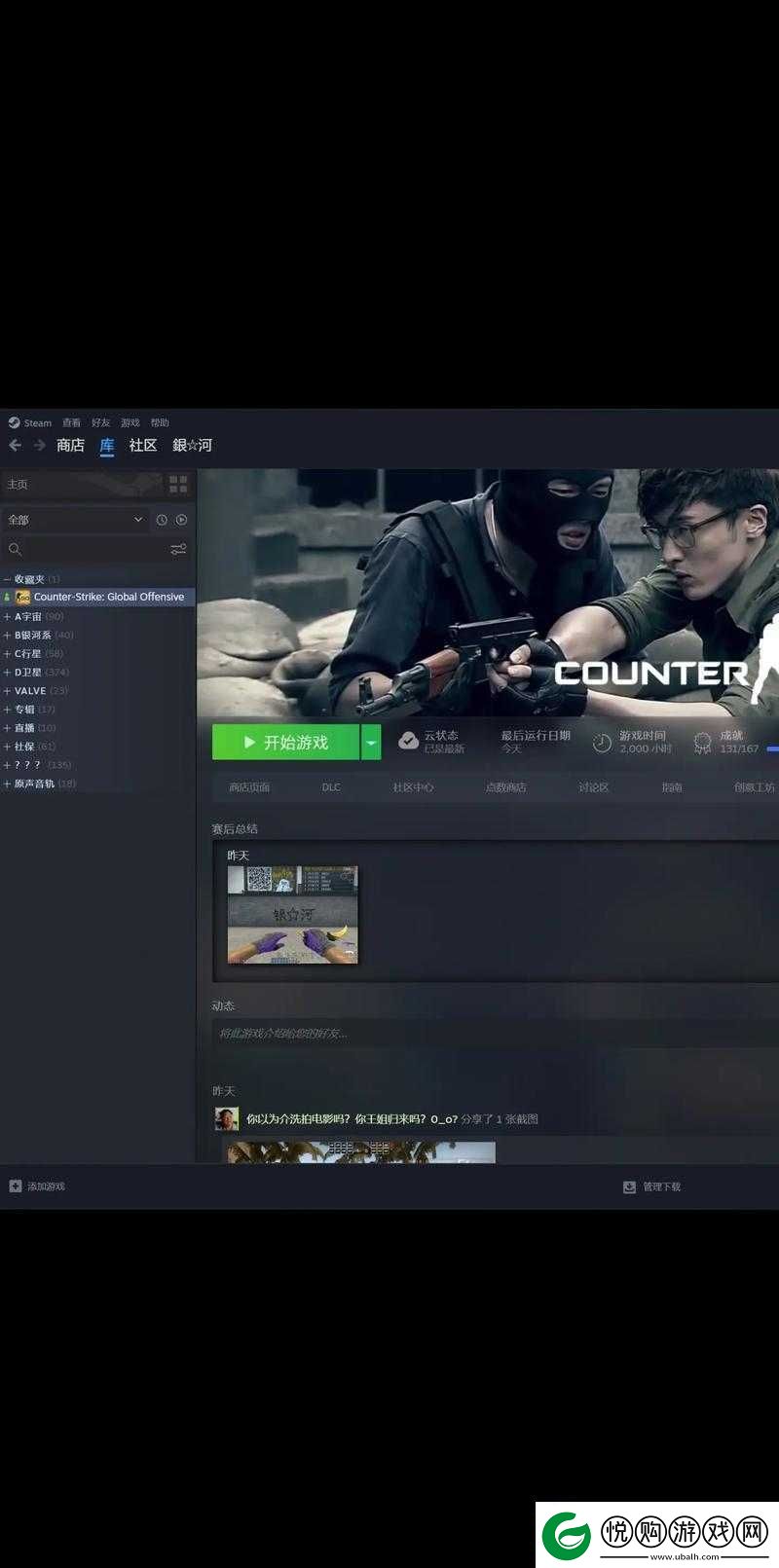Open the 游戏 menu

[130, 422]
